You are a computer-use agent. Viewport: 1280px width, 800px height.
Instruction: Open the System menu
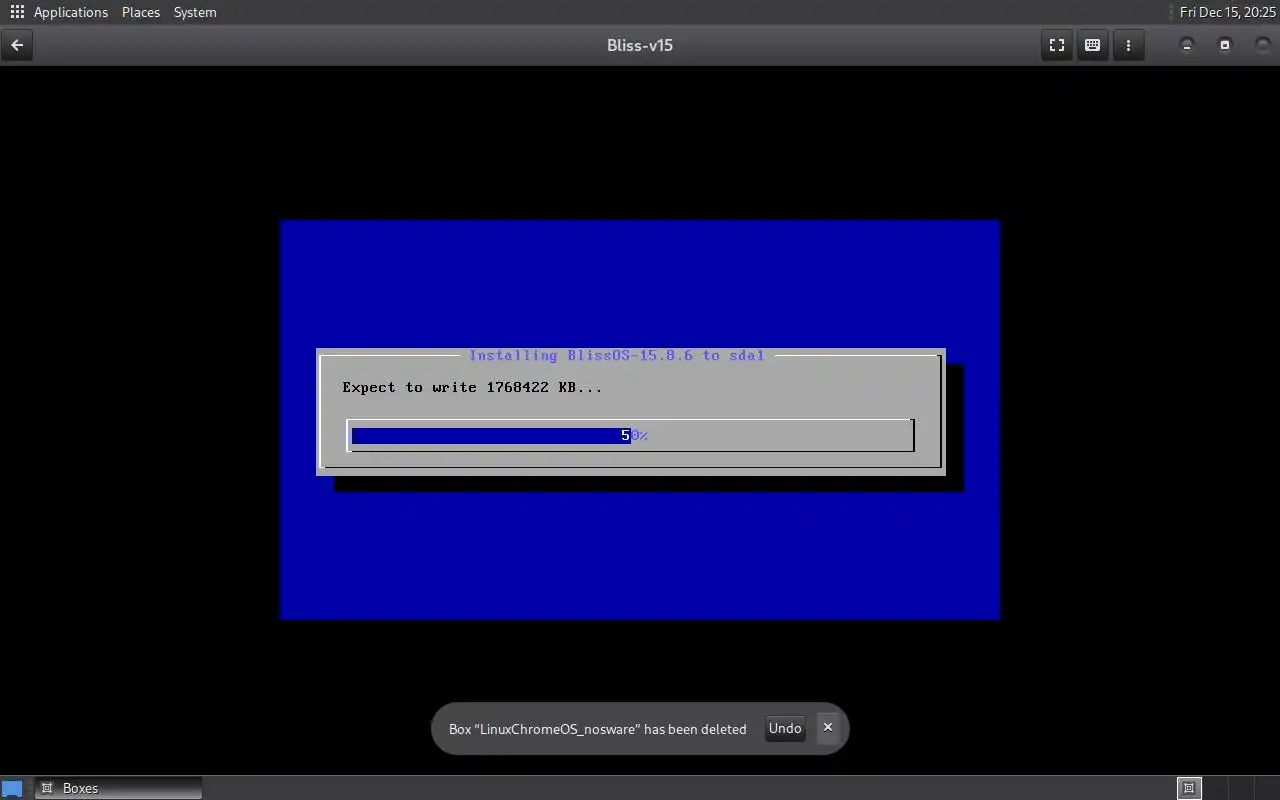pos(195,12)
